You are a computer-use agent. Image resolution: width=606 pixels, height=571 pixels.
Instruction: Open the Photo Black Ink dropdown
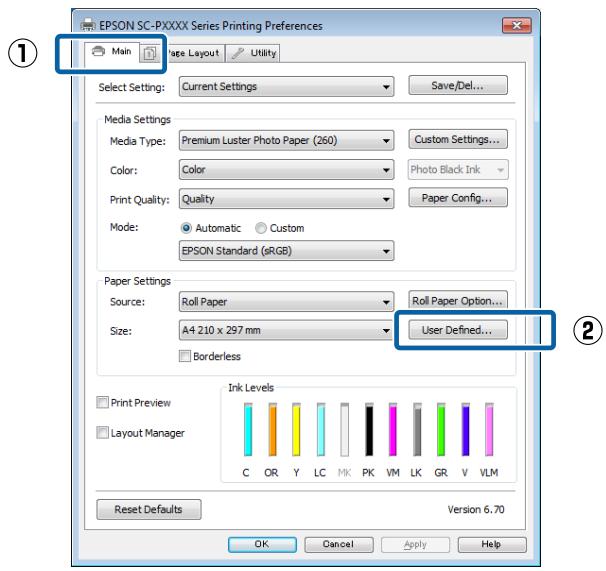[458, 170]
